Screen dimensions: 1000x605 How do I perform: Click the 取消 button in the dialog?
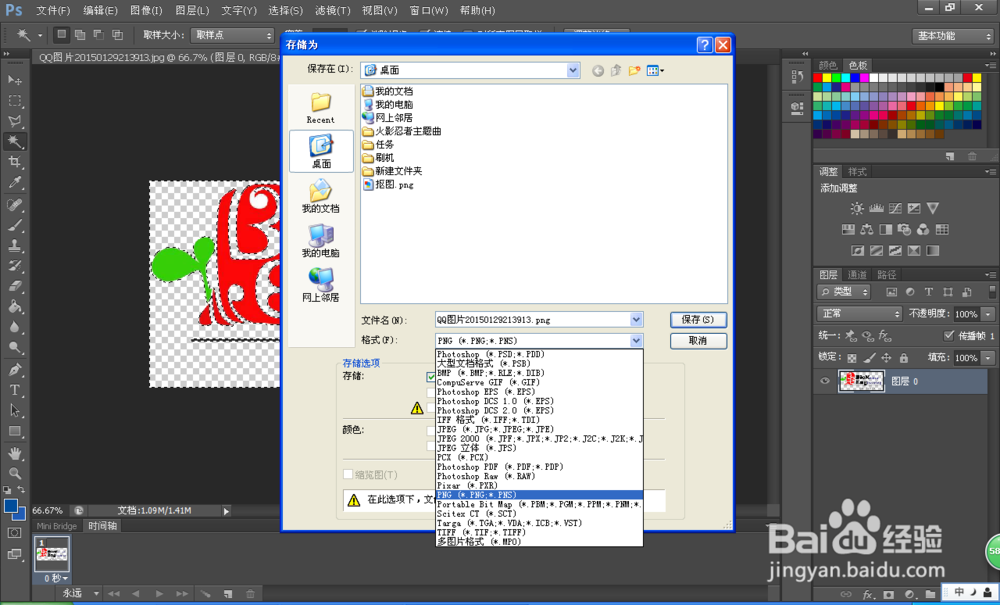697,341
